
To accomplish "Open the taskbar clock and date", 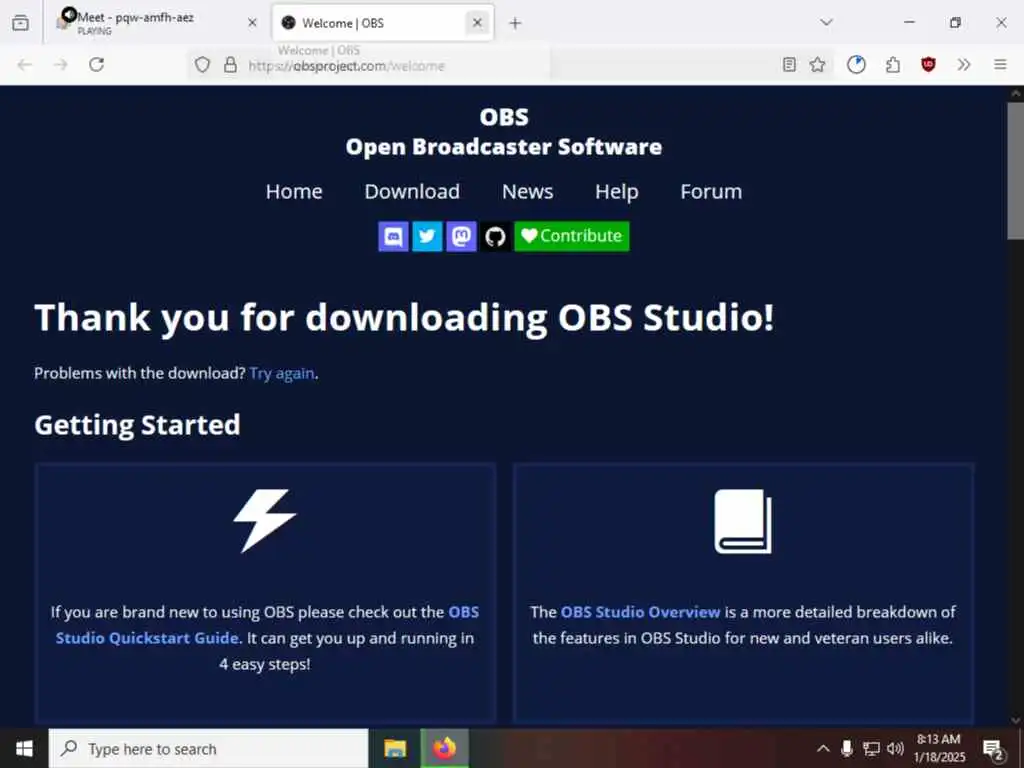I will (x=939, y=749).
